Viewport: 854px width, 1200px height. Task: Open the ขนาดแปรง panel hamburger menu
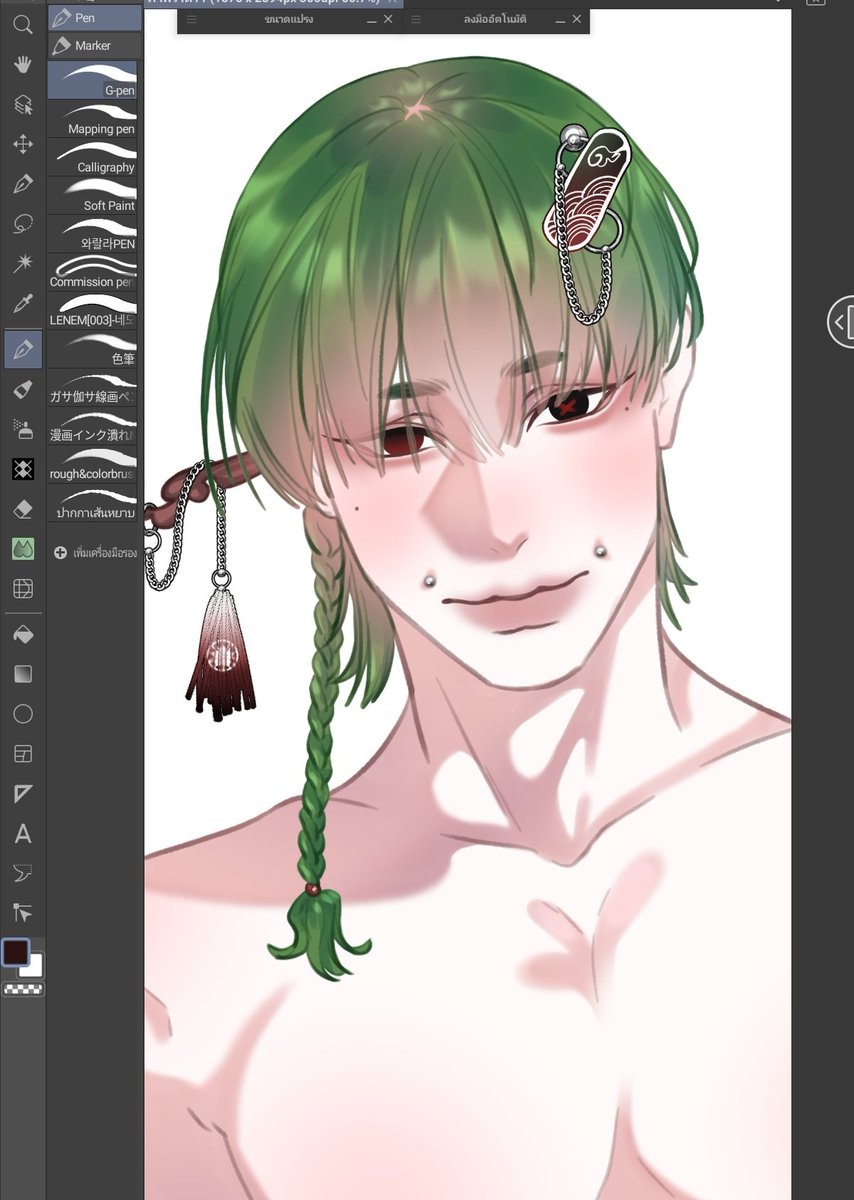[191, 19]
